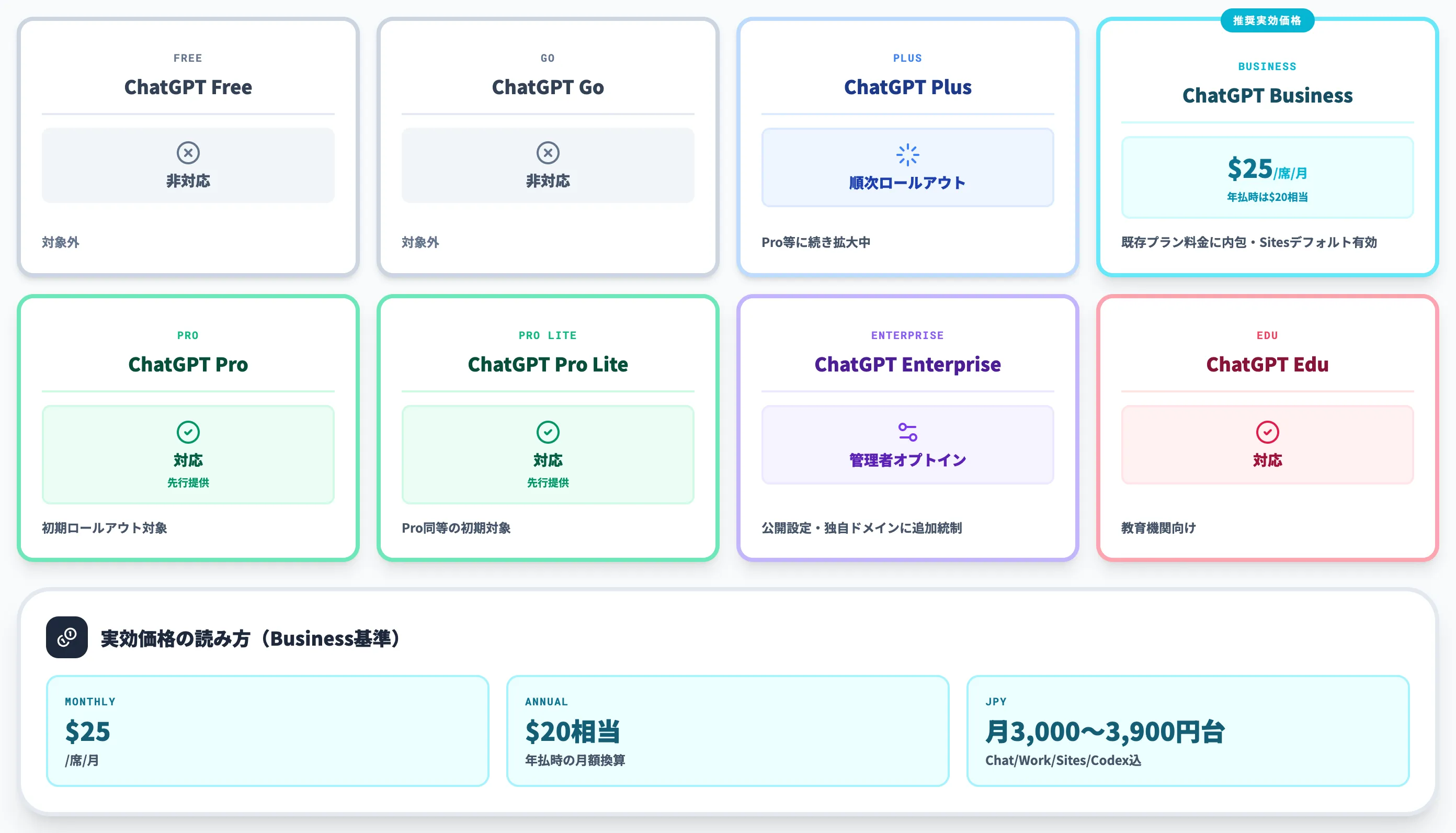Click the X icon in ChatGPT Free card
Viewport: 1456px width, 833px height.
[188, 153]
